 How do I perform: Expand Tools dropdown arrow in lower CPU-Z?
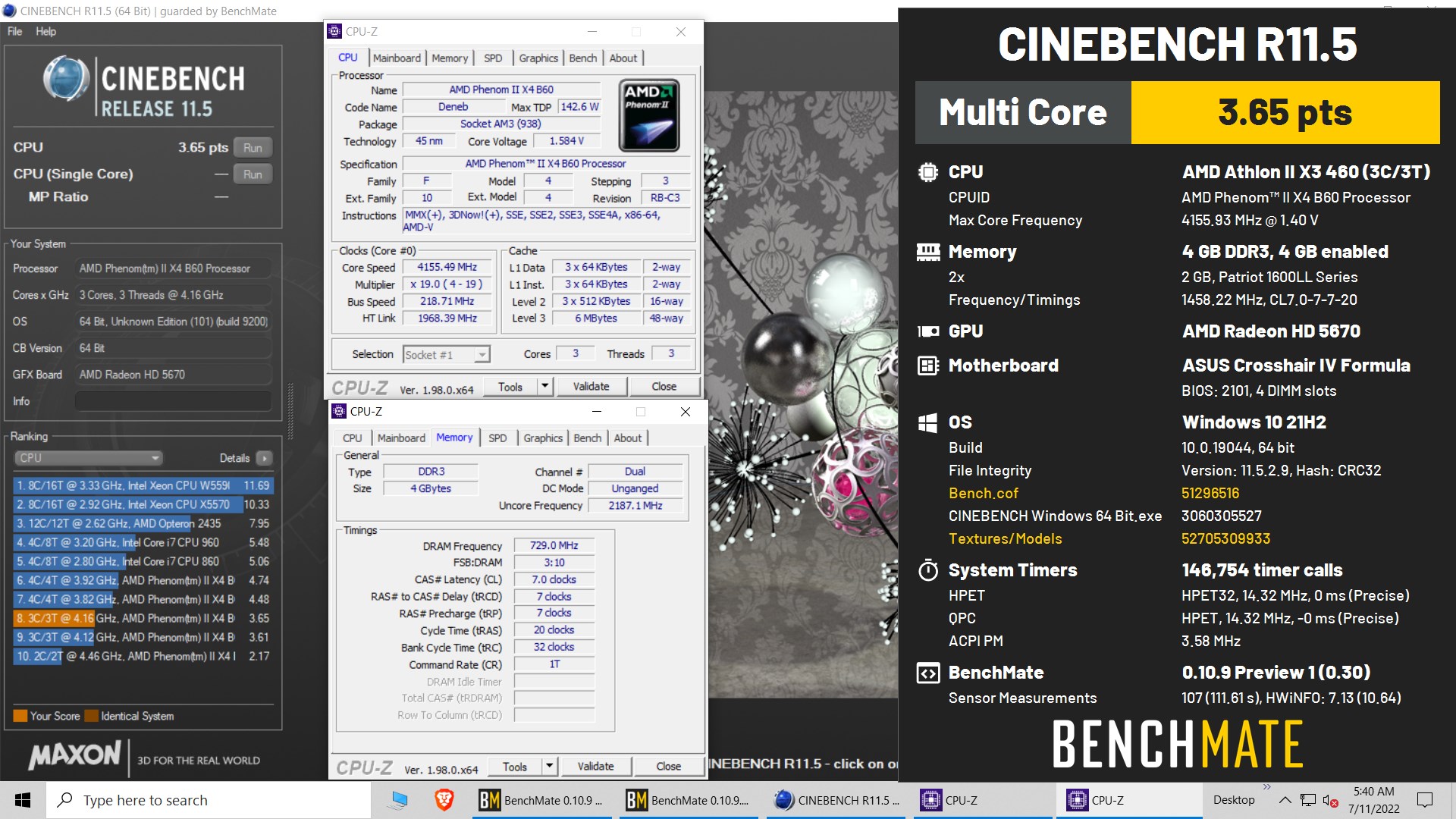point(549,767)
